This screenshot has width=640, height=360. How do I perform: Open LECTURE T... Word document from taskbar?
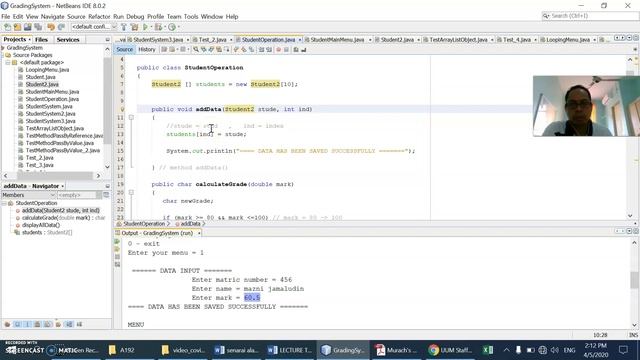tap(289, 350)
